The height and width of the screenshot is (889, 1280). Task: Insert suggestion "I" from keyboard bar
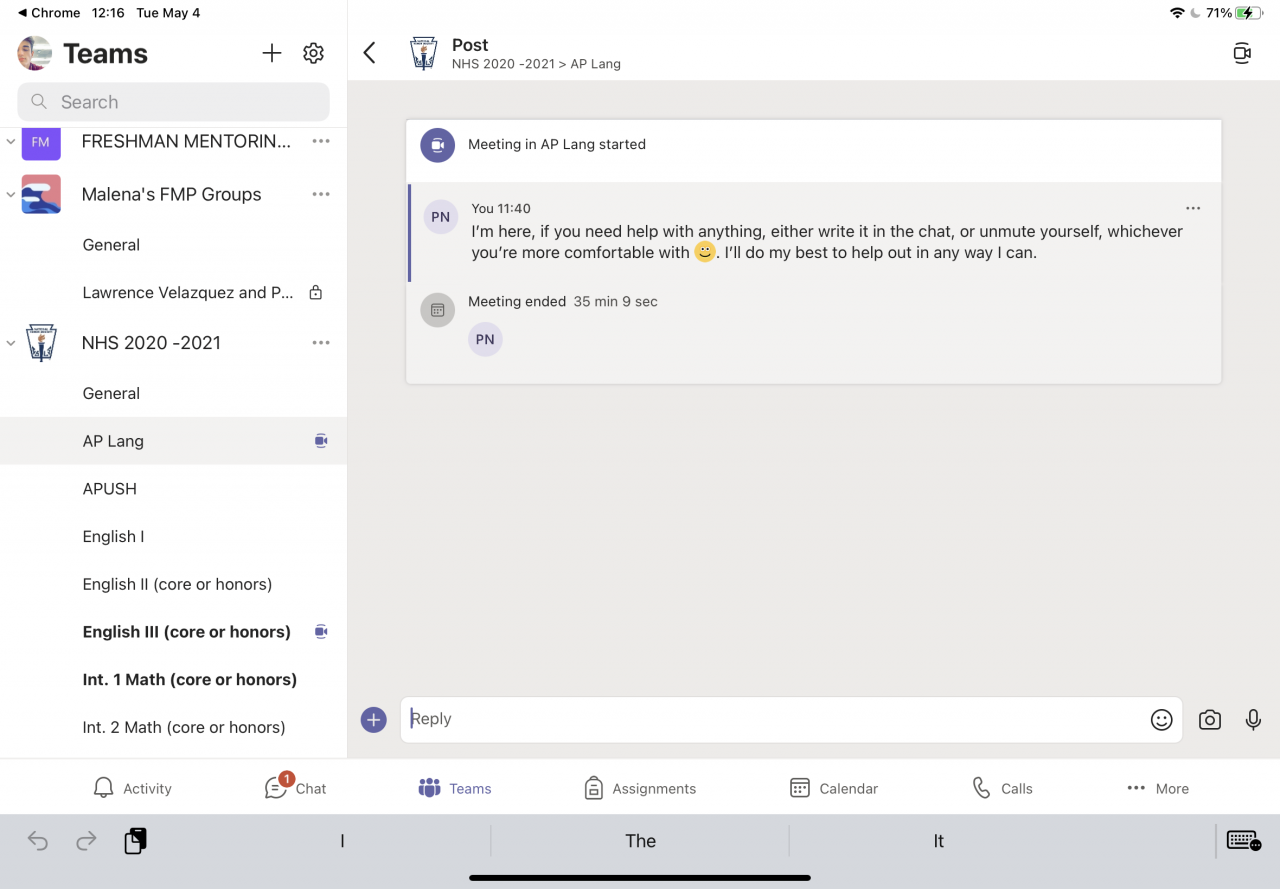342,841
